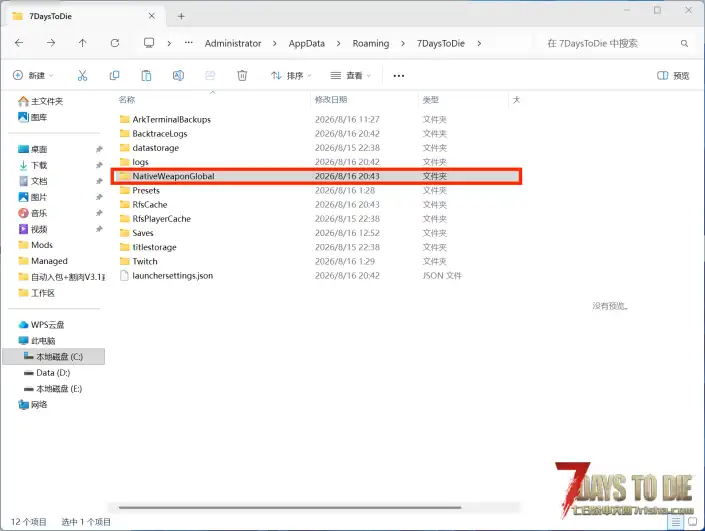The image size is (705, 531).
Task: Open the Managed folder in sidebar
Action: coord(43,261)
